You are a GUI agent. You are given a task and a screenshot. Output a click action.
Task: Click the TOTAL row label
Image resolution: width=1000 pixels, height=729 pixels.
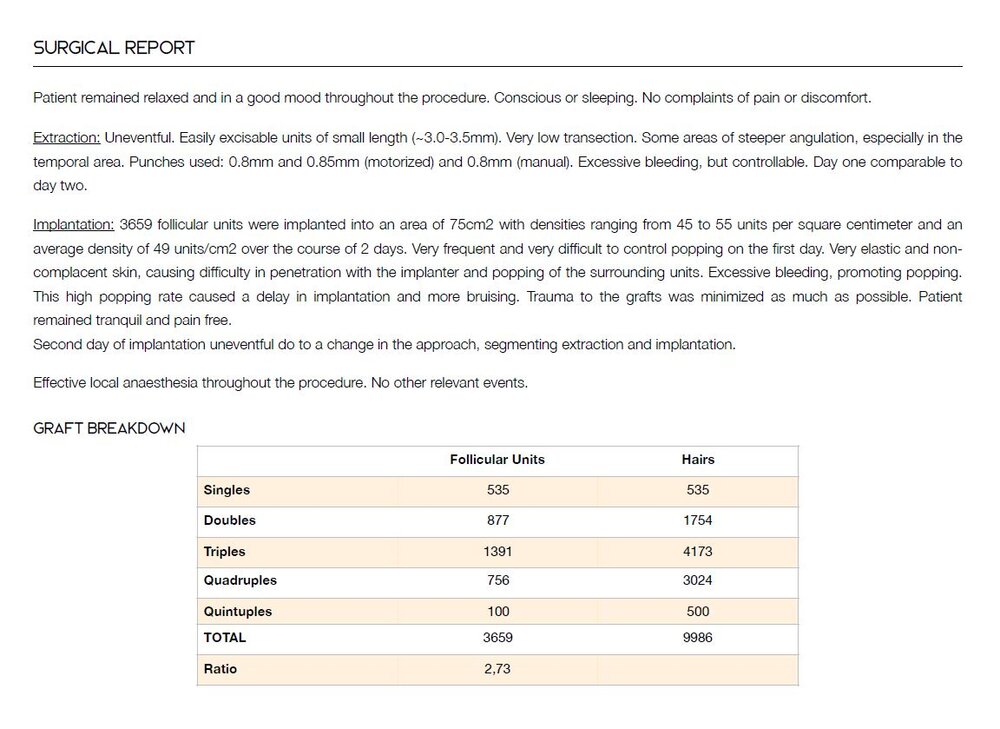tap(225, 637)
